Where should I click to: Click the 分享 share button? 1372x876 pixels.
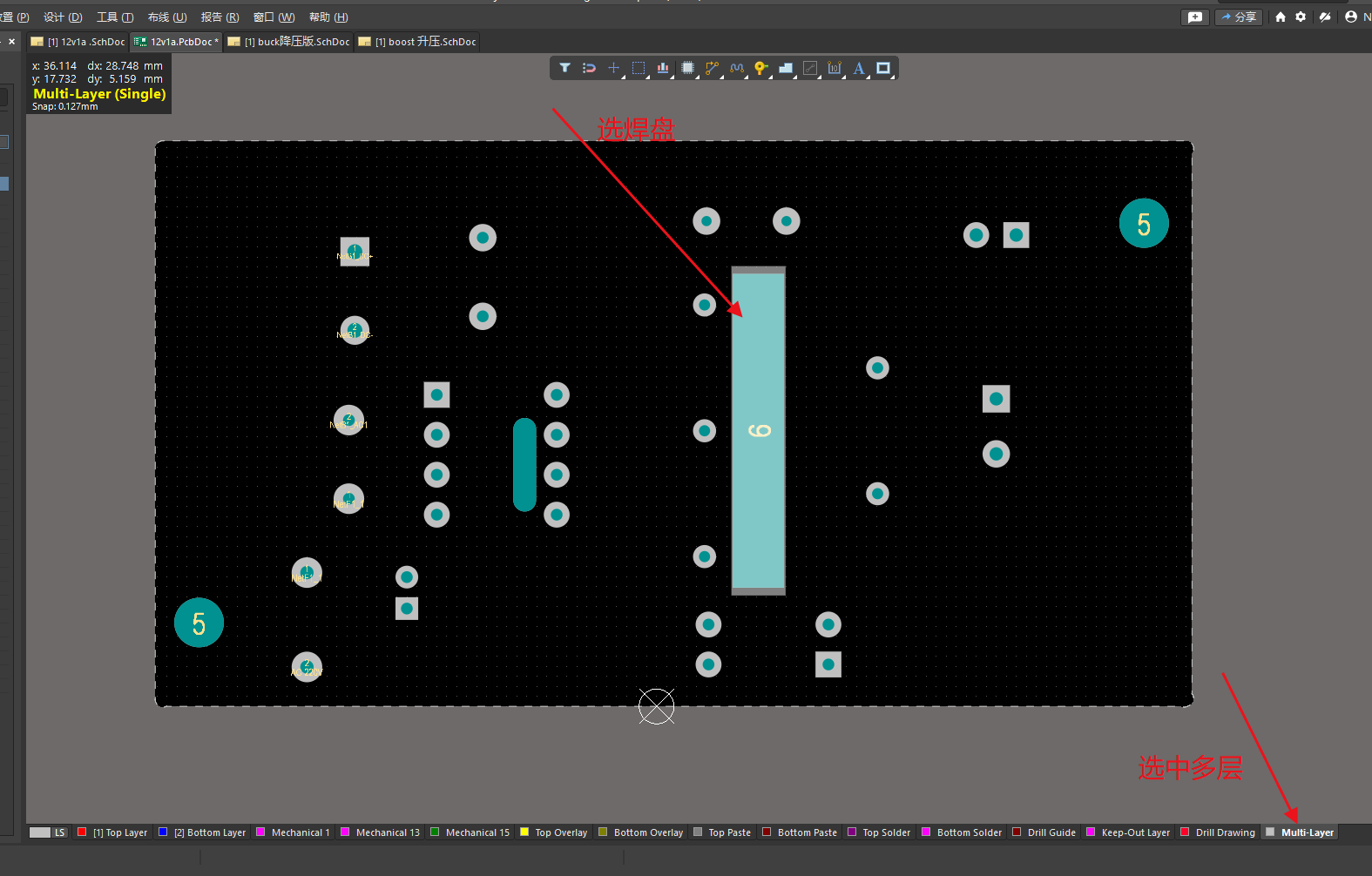(x=1238, y=17)
